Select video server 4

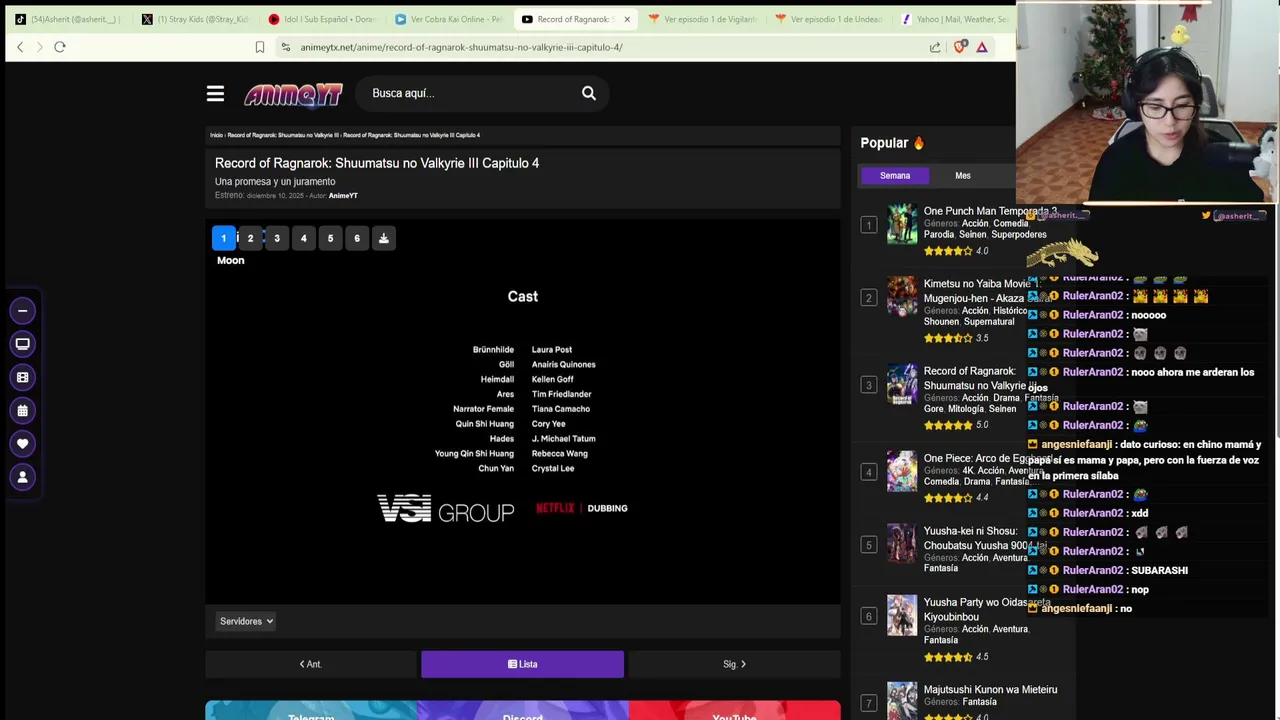coord(303,238)
